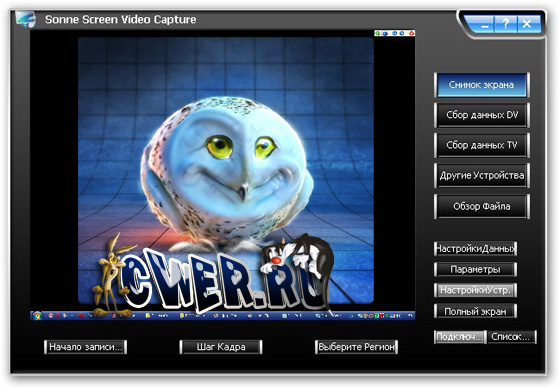Image resolution: width=560 pixels, height=389 pixels.
Task: Start recording with Начало записи...
Action: click(85, 346)
